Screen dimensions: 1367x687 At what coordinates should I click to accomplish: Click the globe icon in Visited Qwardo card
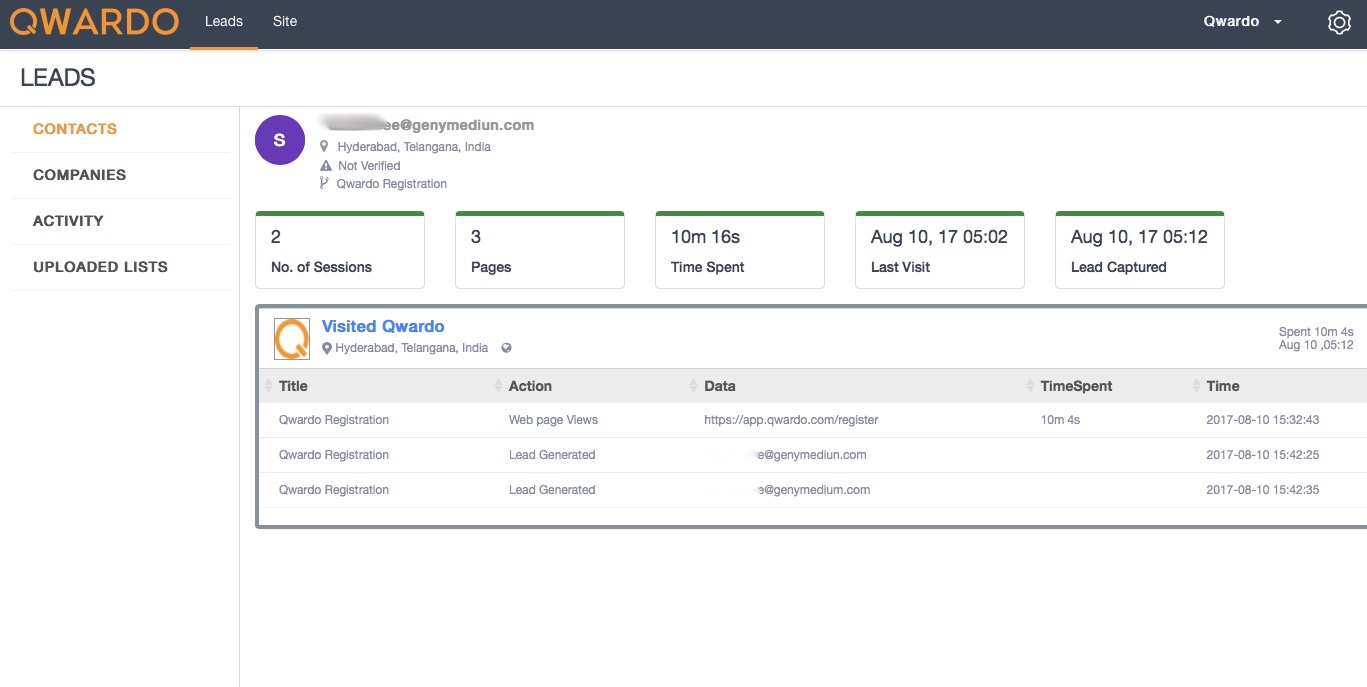point(506,348)
